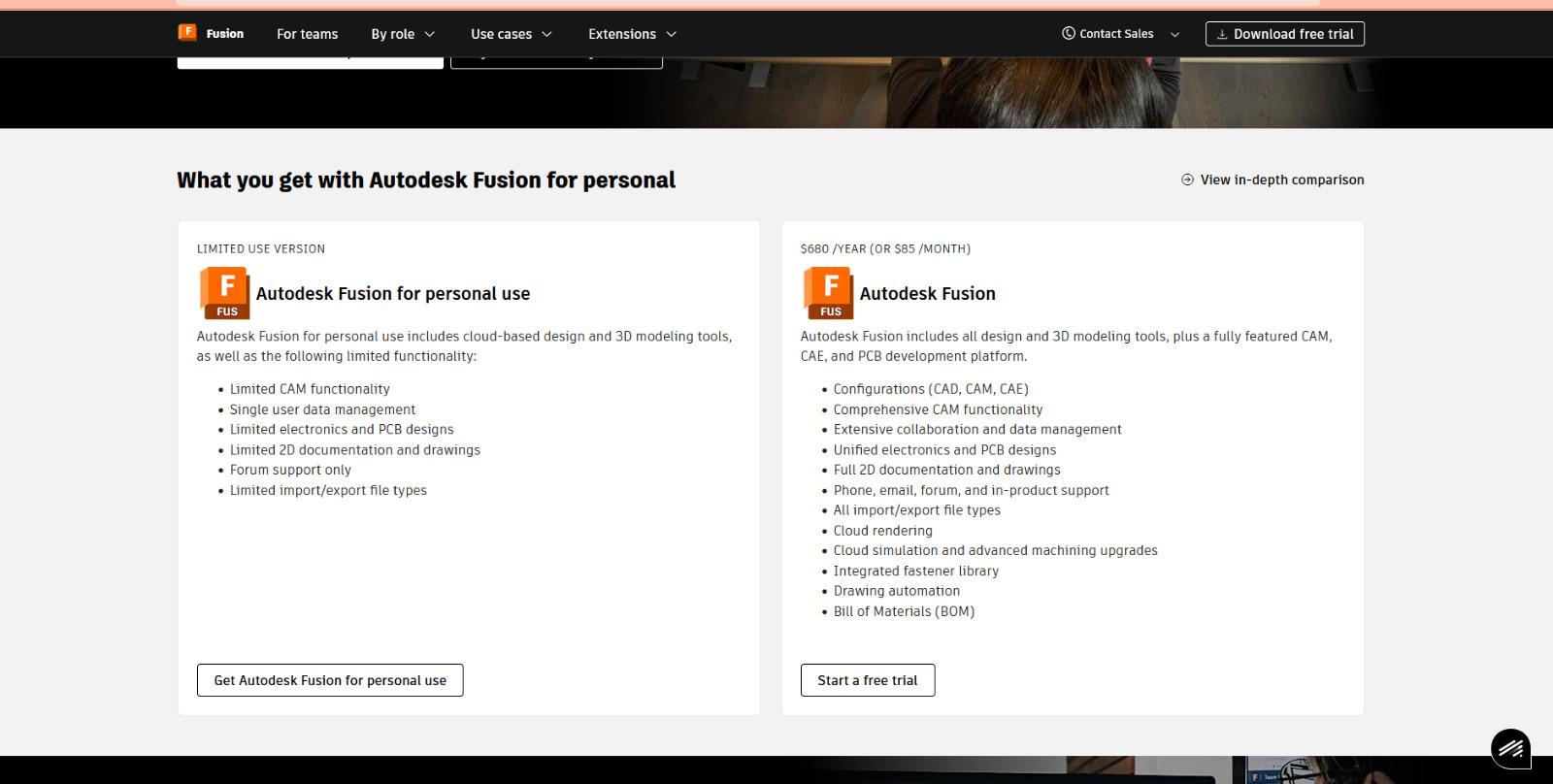Expand the Extensions dropdown
Image resolution: width=1553 pixels, height=784 pixels.
tap(632, 34)
